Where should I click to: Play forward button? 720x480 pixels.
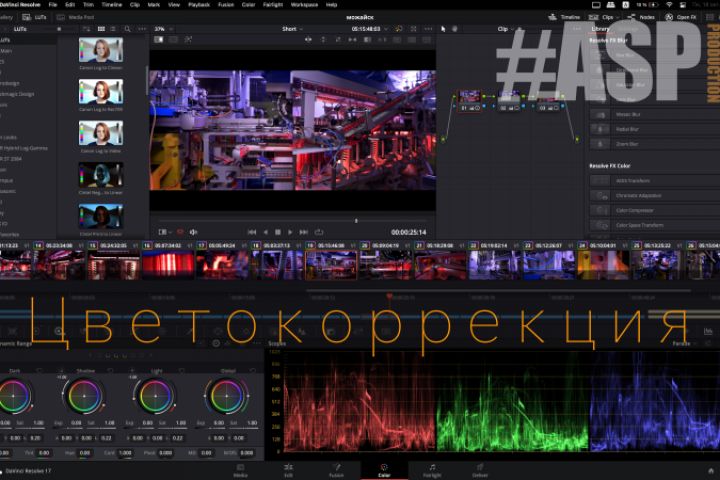[290, 232]
